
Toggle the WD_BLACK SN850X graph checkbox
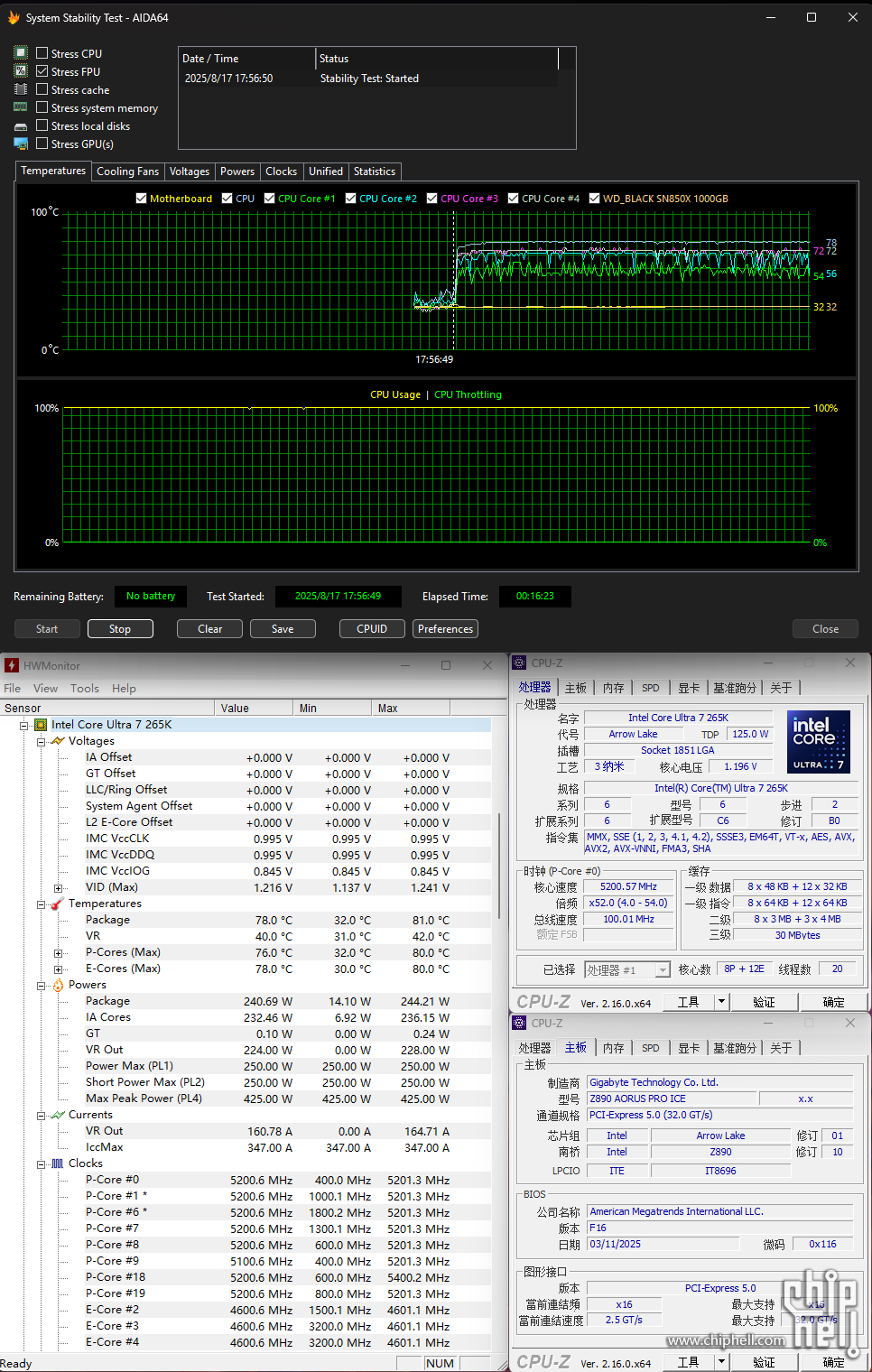[x=594, y=199]
